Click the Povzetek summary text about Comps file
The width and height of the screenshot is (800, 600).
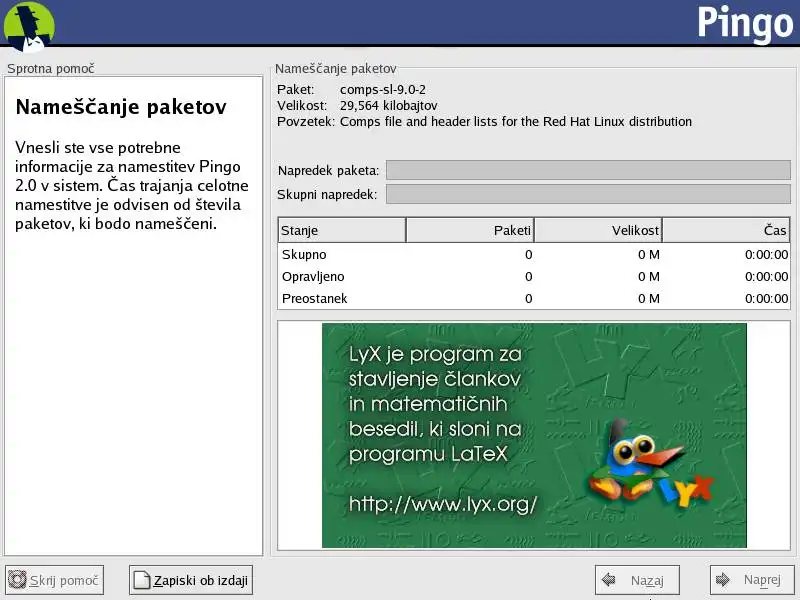516,121
